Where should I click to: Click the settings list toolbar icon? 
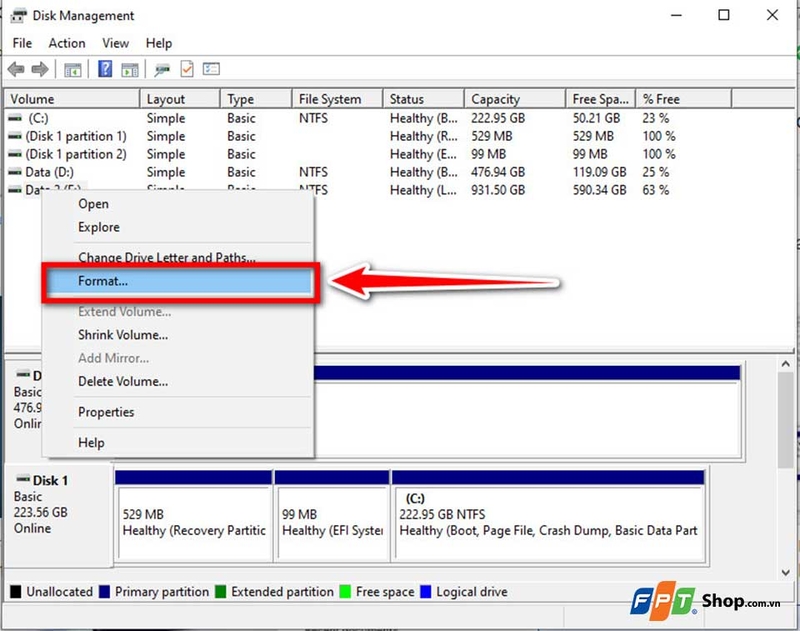[x=211, y=69]
